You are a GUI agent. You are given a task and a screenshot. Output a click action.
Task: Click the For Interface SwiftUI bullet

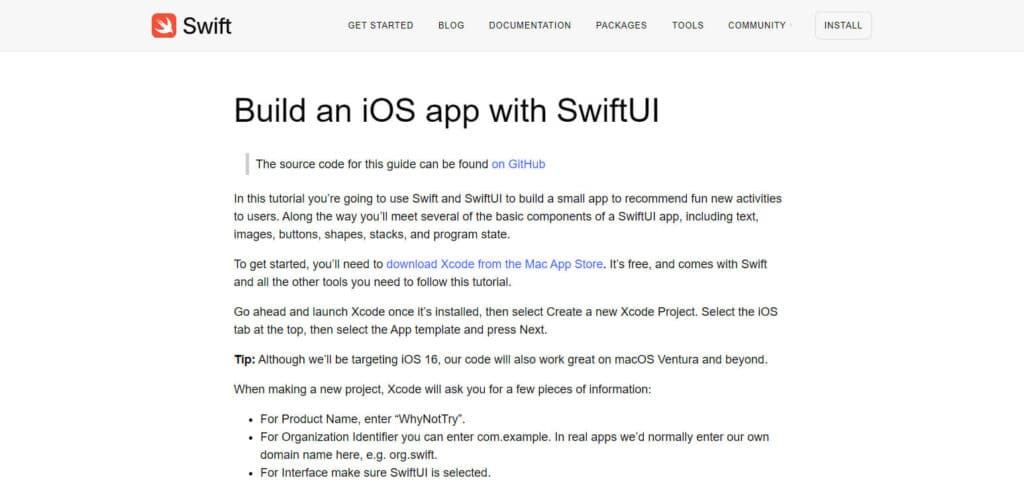[375, 472]
